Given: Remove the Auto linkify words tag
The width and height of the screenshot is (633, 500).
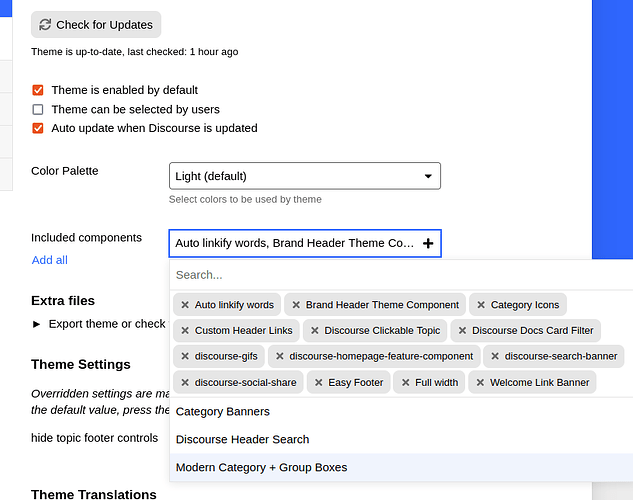Looking at the screenshot, I should coord(184,305).
